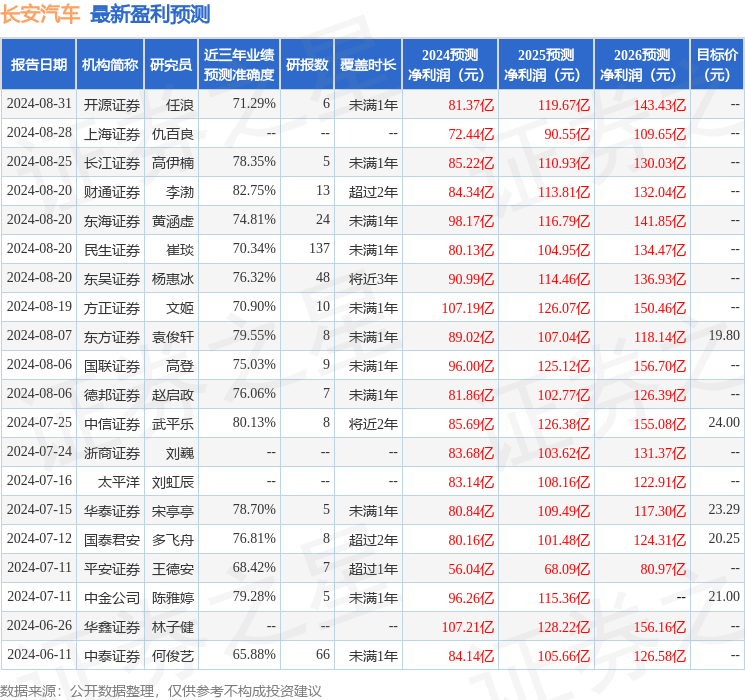The image size is (745, 700).
Task: Click the 机构简称 column header
Action: click(x=110, y=65)
